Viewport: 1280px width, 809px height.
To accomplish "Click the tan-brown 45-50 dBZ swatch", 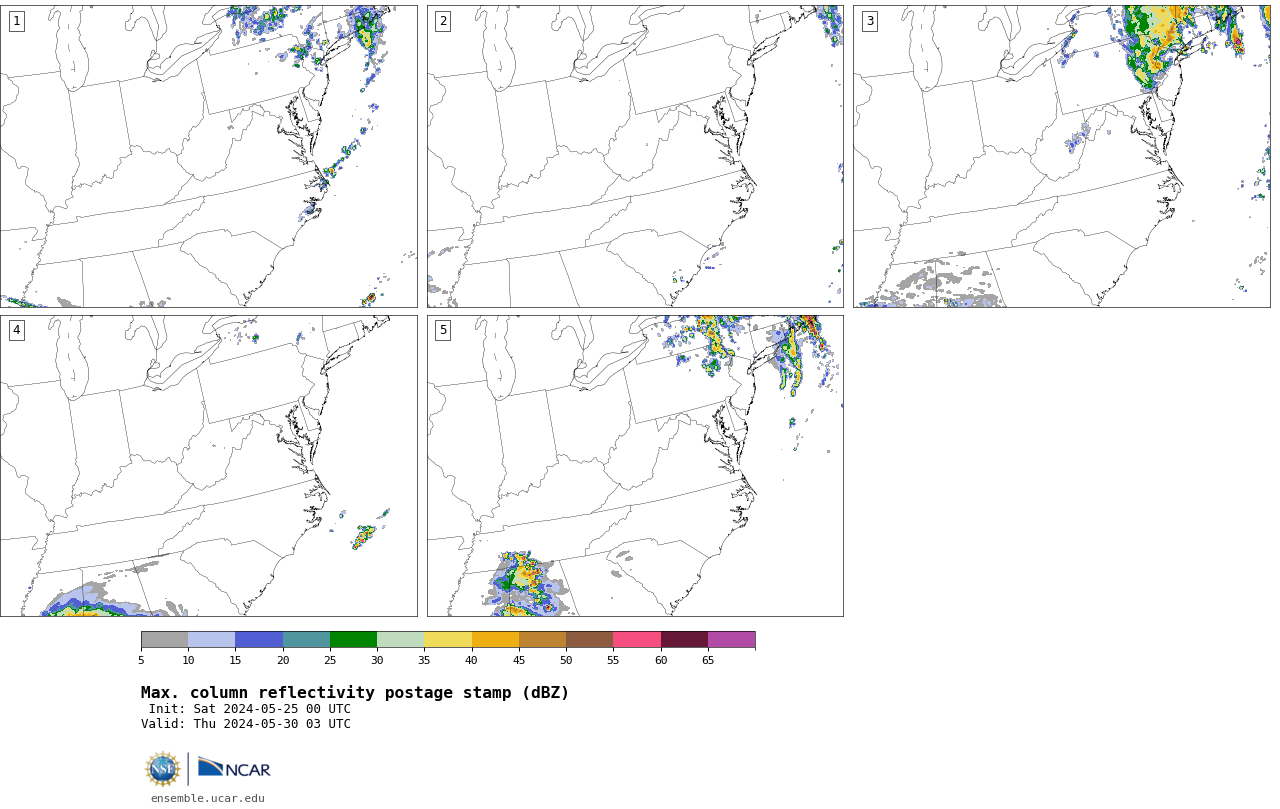I will point(542,640).
